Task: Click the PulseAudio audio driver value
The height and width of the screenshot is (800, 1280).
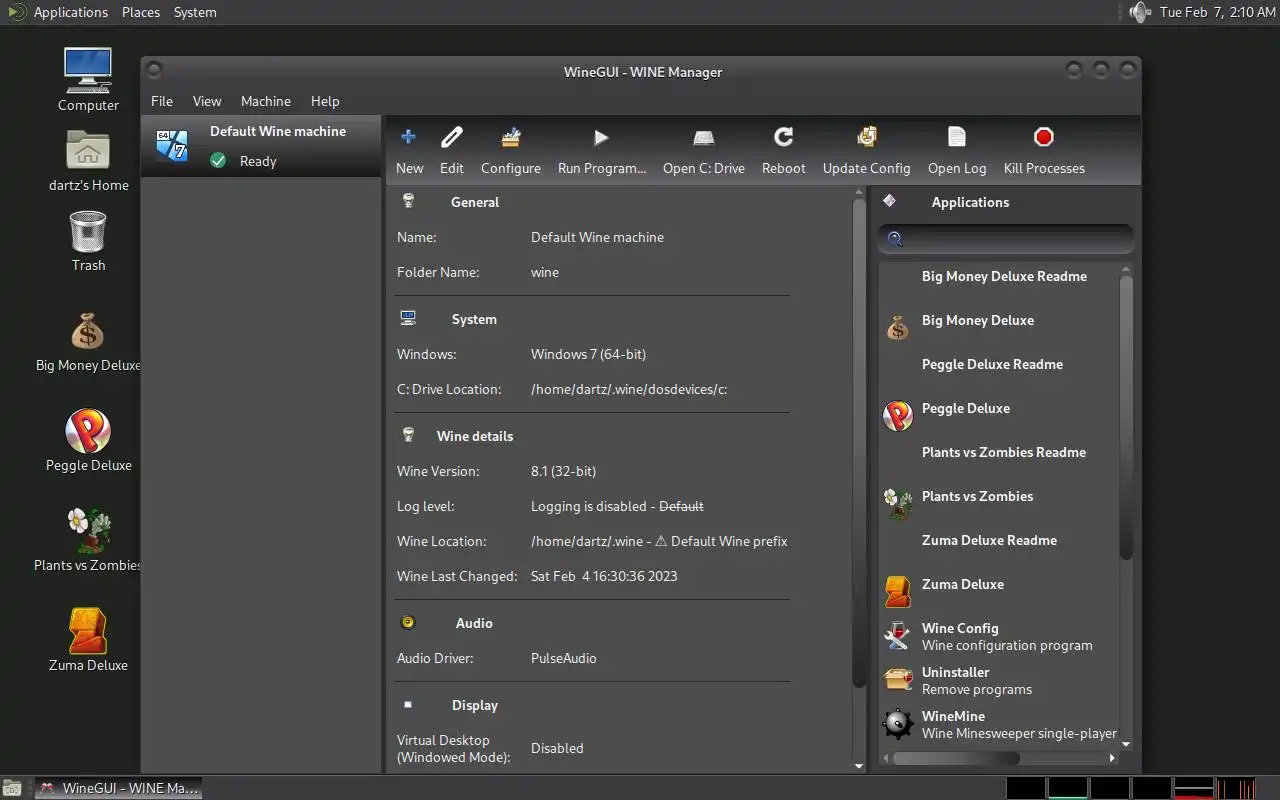Action: (x=563, y=658)
